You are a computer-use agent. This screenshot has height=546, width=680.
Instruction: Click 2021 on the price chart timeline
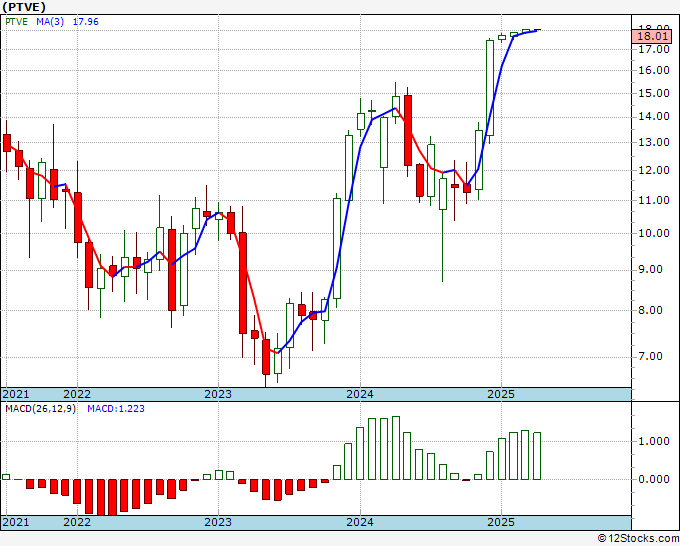click(16, 394)
